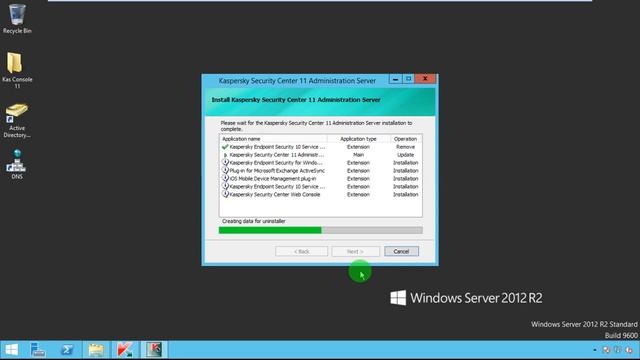Open Server Manager from the taskbar
The width and height of the screenshot is (640, 360).
click(x=38, y=350)
